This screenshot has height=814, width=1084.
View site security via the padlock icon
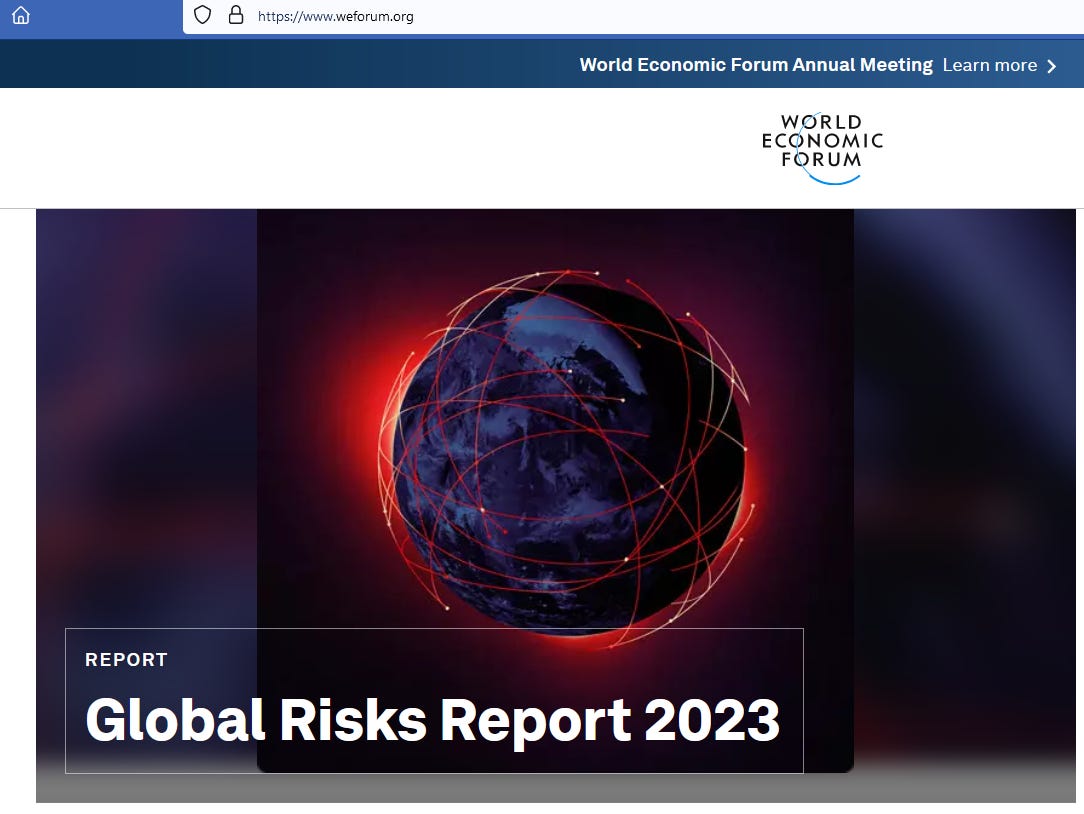236,15
